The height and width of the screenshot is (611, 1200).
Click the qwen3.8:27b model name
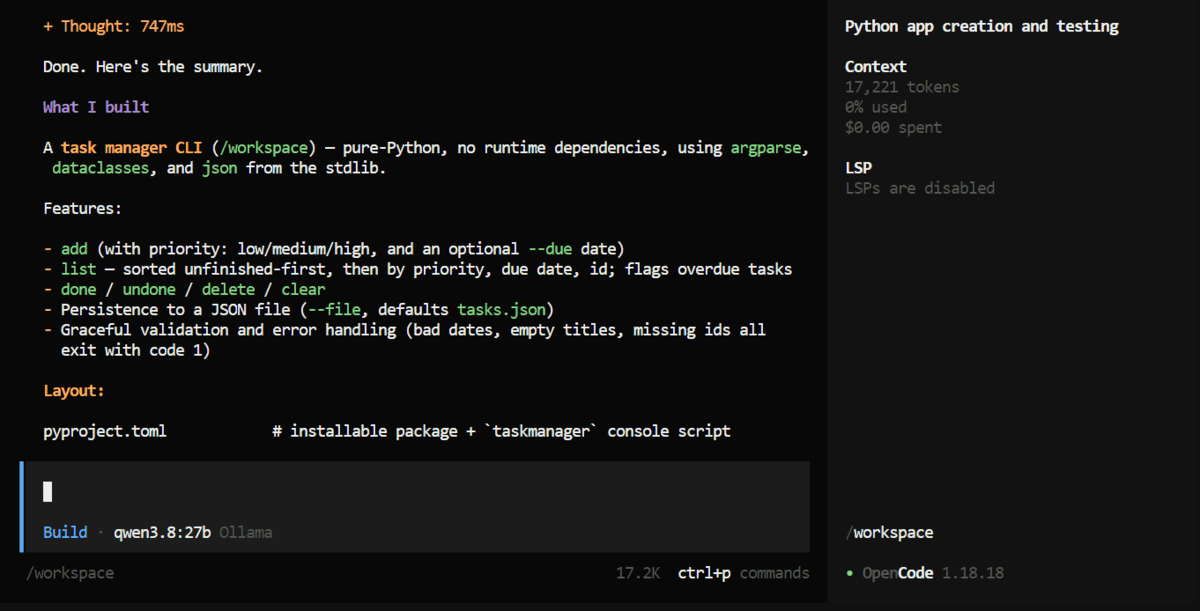coord(160,532)
